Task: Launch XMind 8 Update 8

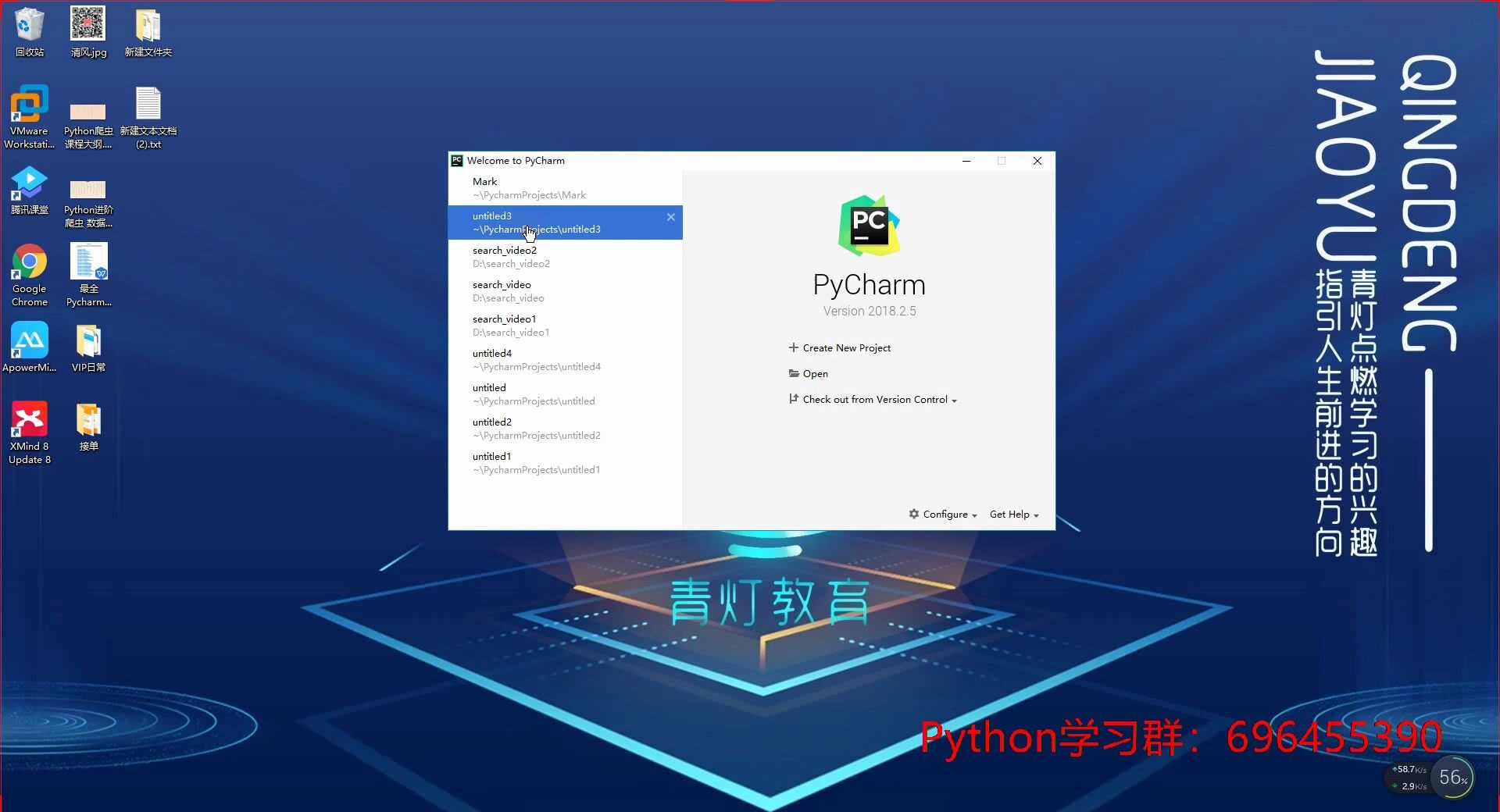Action: tap(29, 418)
